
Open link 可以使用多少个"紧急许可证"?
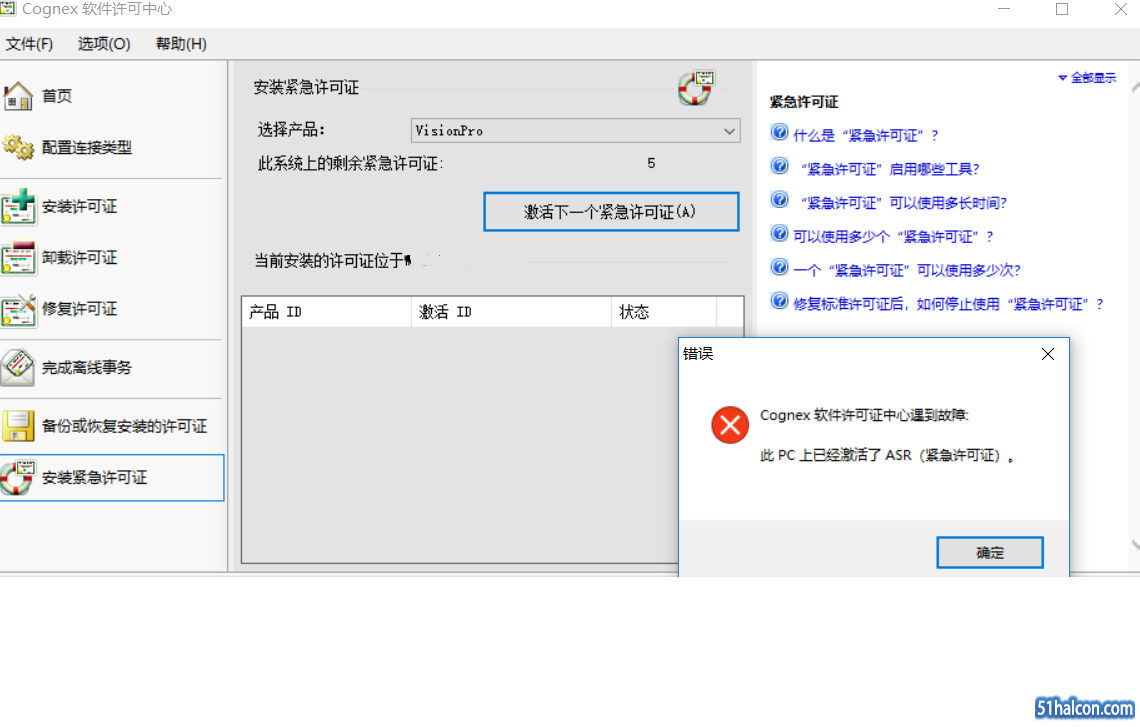coord(894,237)
